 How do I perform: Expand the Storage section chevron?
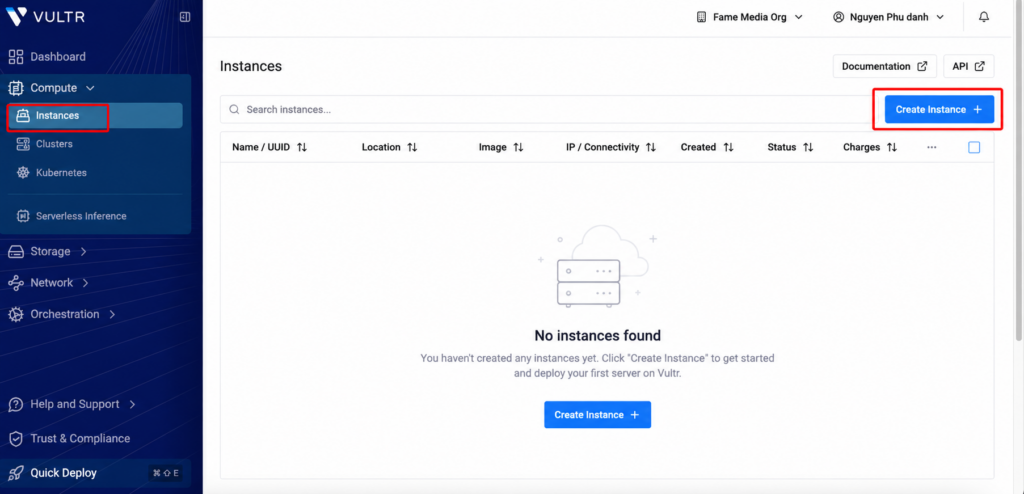84,252
